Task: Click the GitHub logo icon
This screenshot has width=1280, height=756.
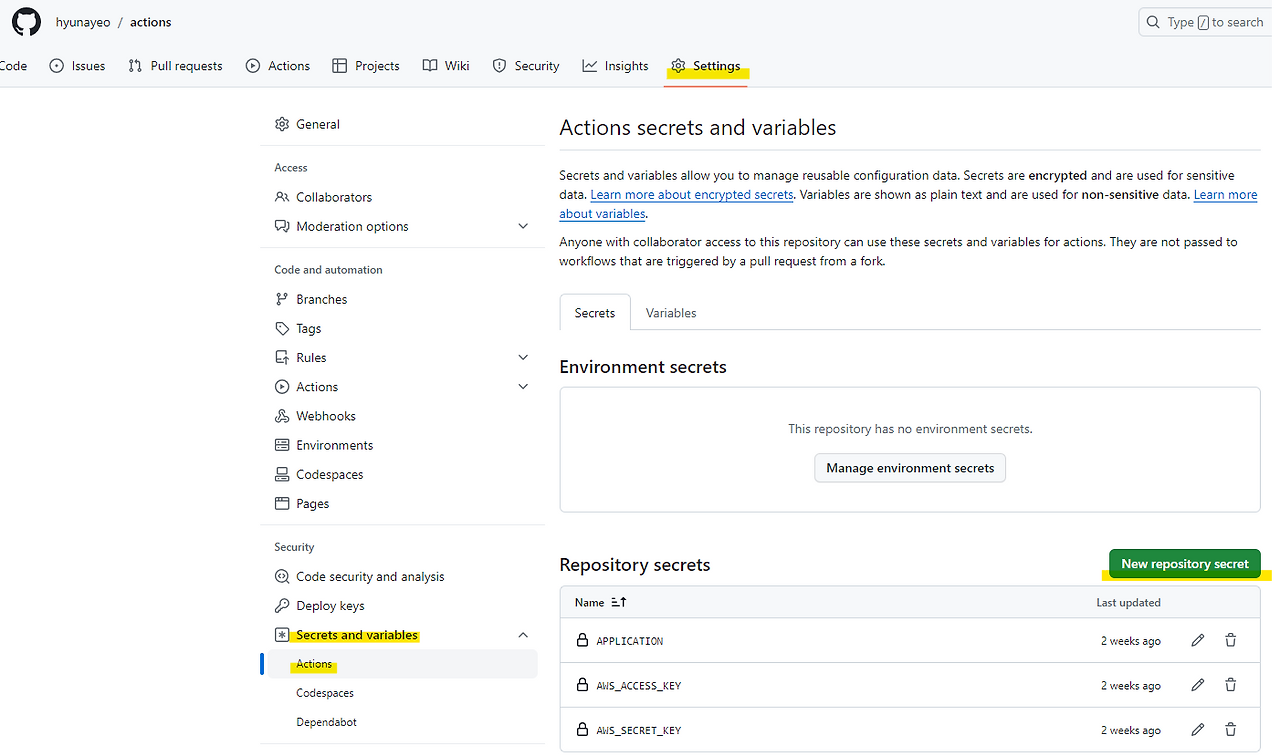Action: pos(25,21)
